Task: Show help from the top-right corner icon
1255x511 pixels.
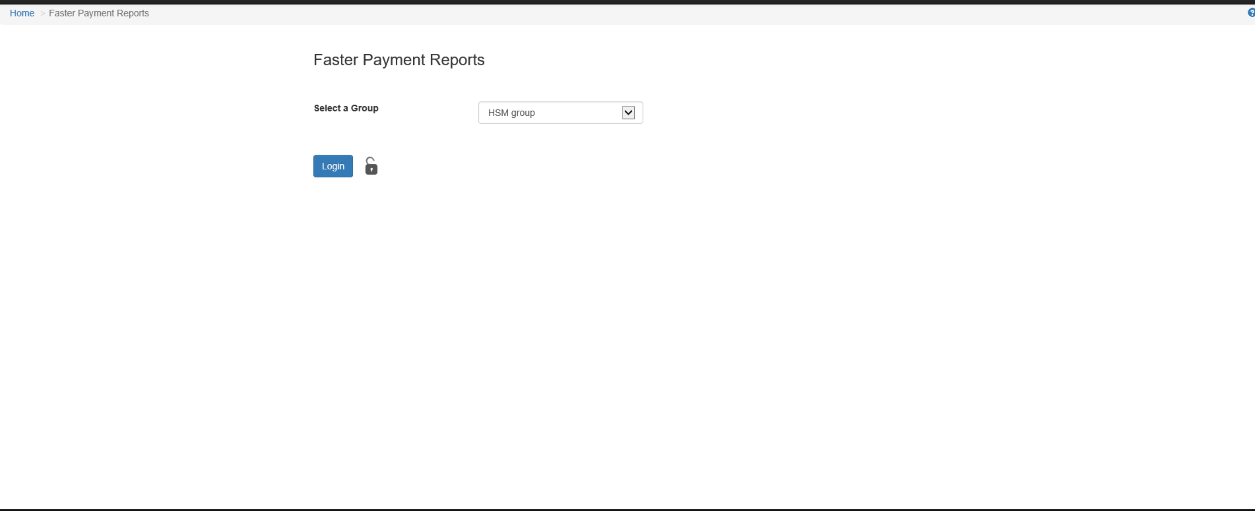Action: pos(1251,13)
